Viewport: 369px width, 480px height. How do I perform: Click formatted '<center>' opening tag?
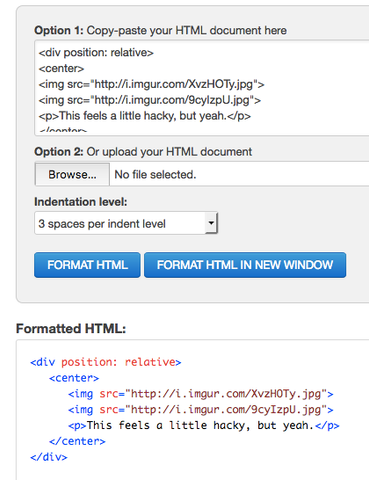click(x=74, y=378)
